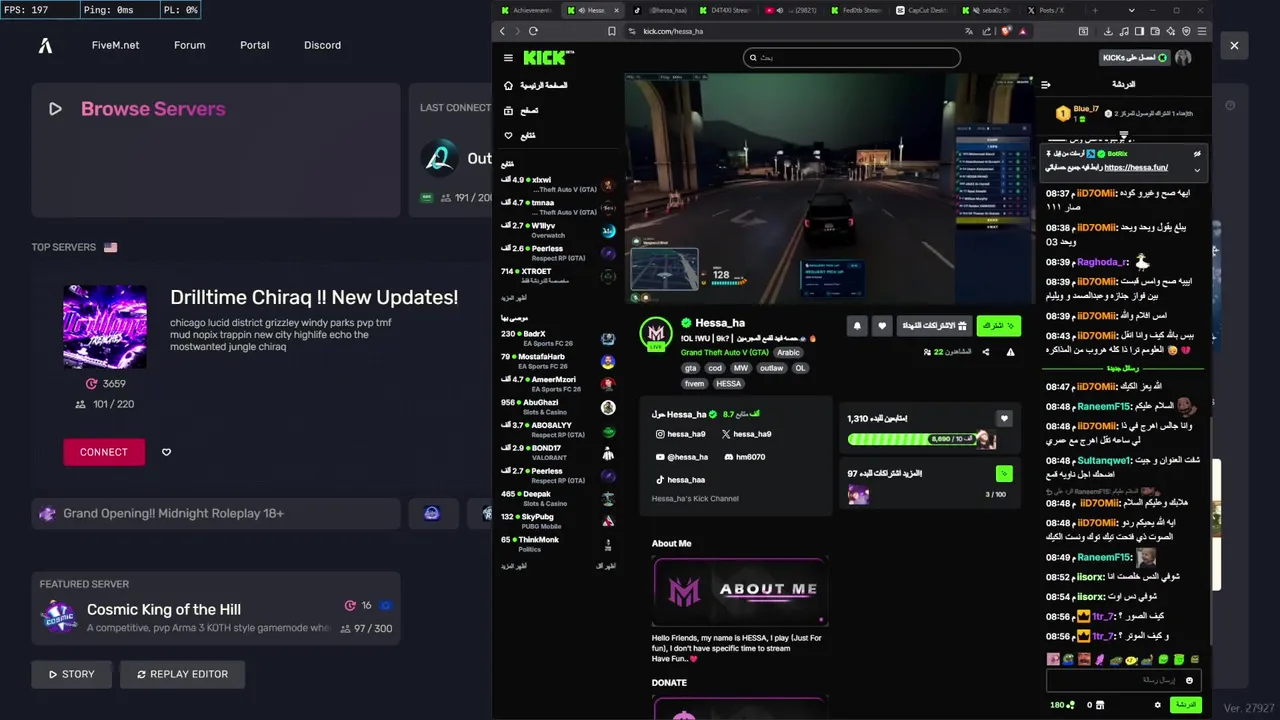
Task: Click the green send chat button
Action: [1186, 705]
